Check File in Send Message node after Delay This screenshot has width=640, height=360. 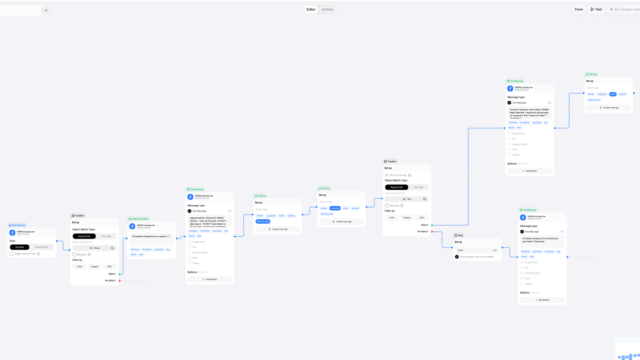522,268
